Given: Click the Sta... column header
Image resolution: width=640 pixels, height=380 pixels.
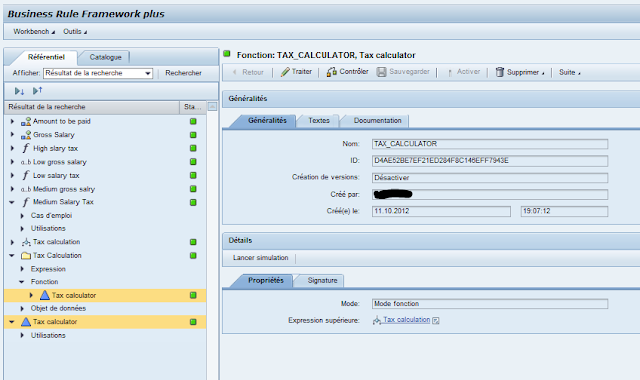Looking at the screenshot, I should click(x=193, y=107).
